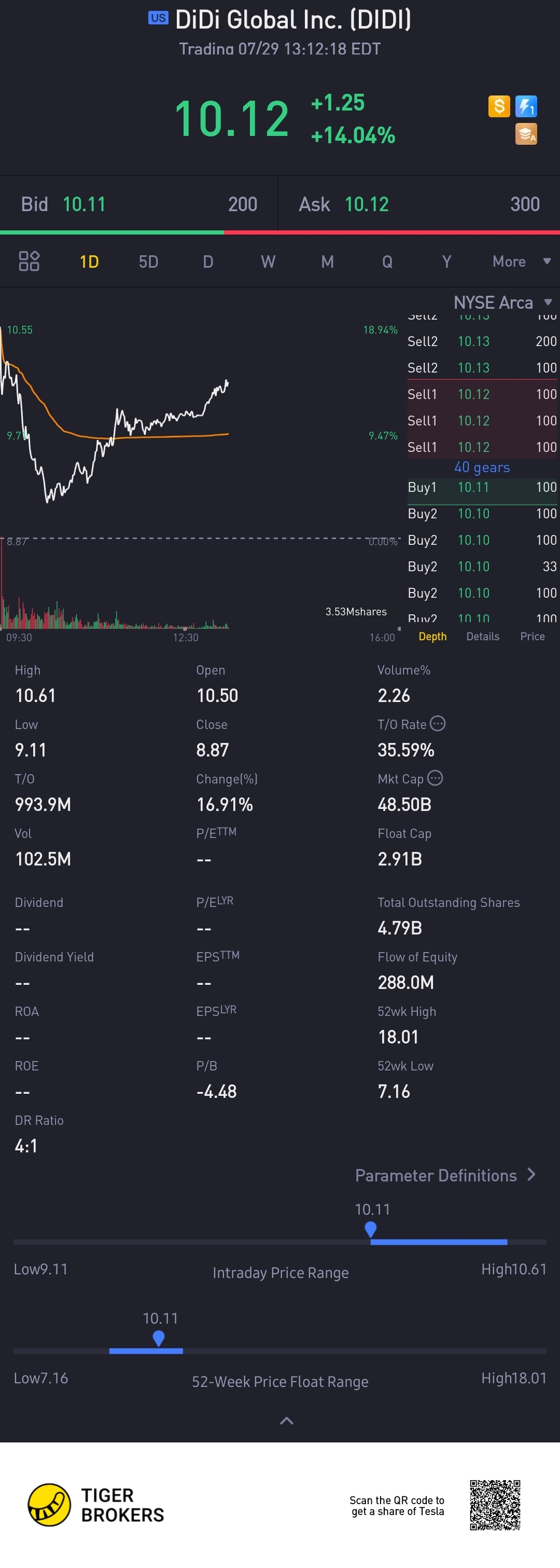Tap the Intraday Price Range marker
This screenshot has width=560, height=1568.
coord(370,1230)
